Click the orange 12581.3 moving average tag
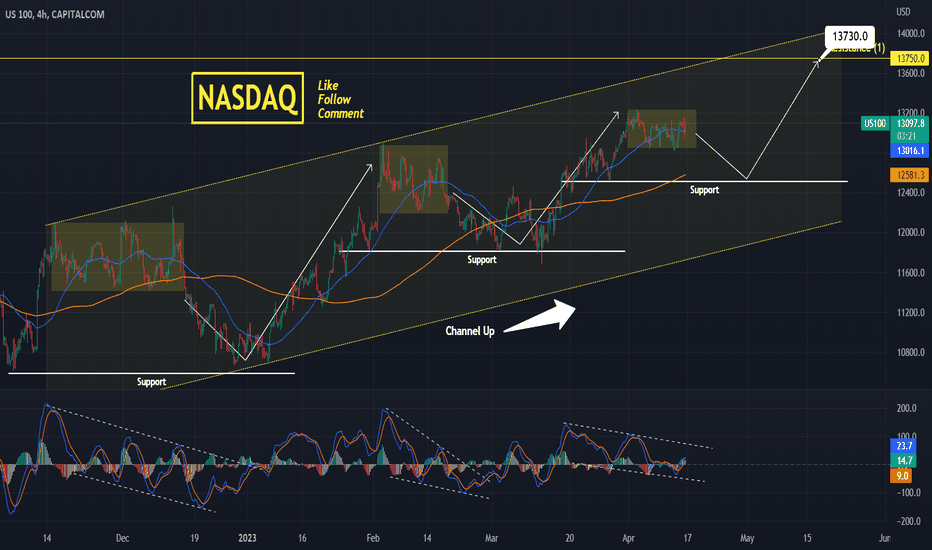Screen dimensions: 932x550 coord(910,175)
